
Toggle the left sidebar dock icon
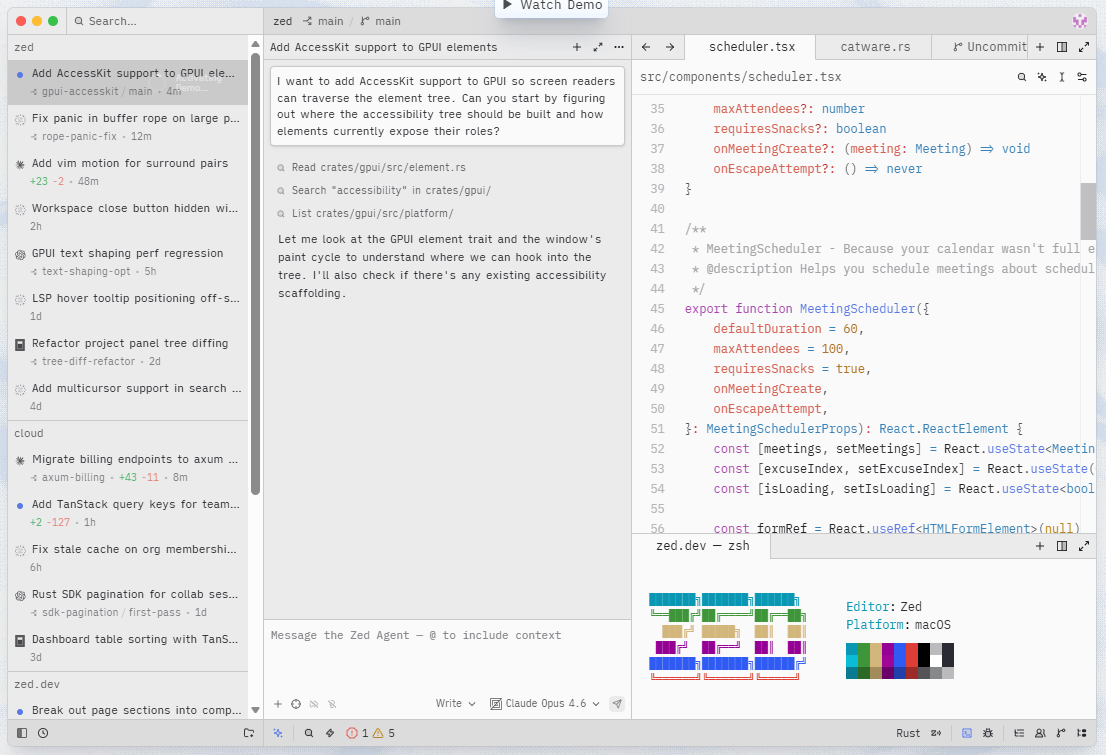[22, 733]
